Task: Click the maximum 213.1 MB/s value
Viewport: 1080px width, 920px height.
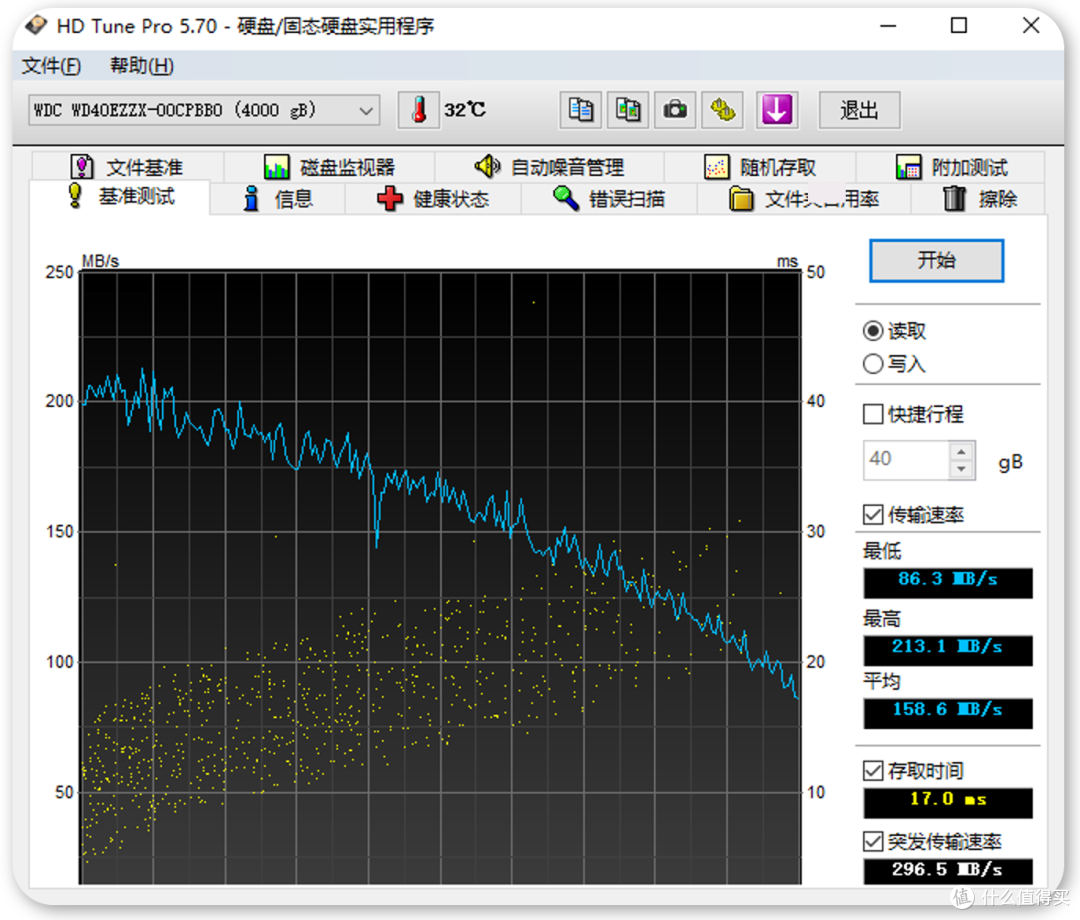Action: [948, 650]
